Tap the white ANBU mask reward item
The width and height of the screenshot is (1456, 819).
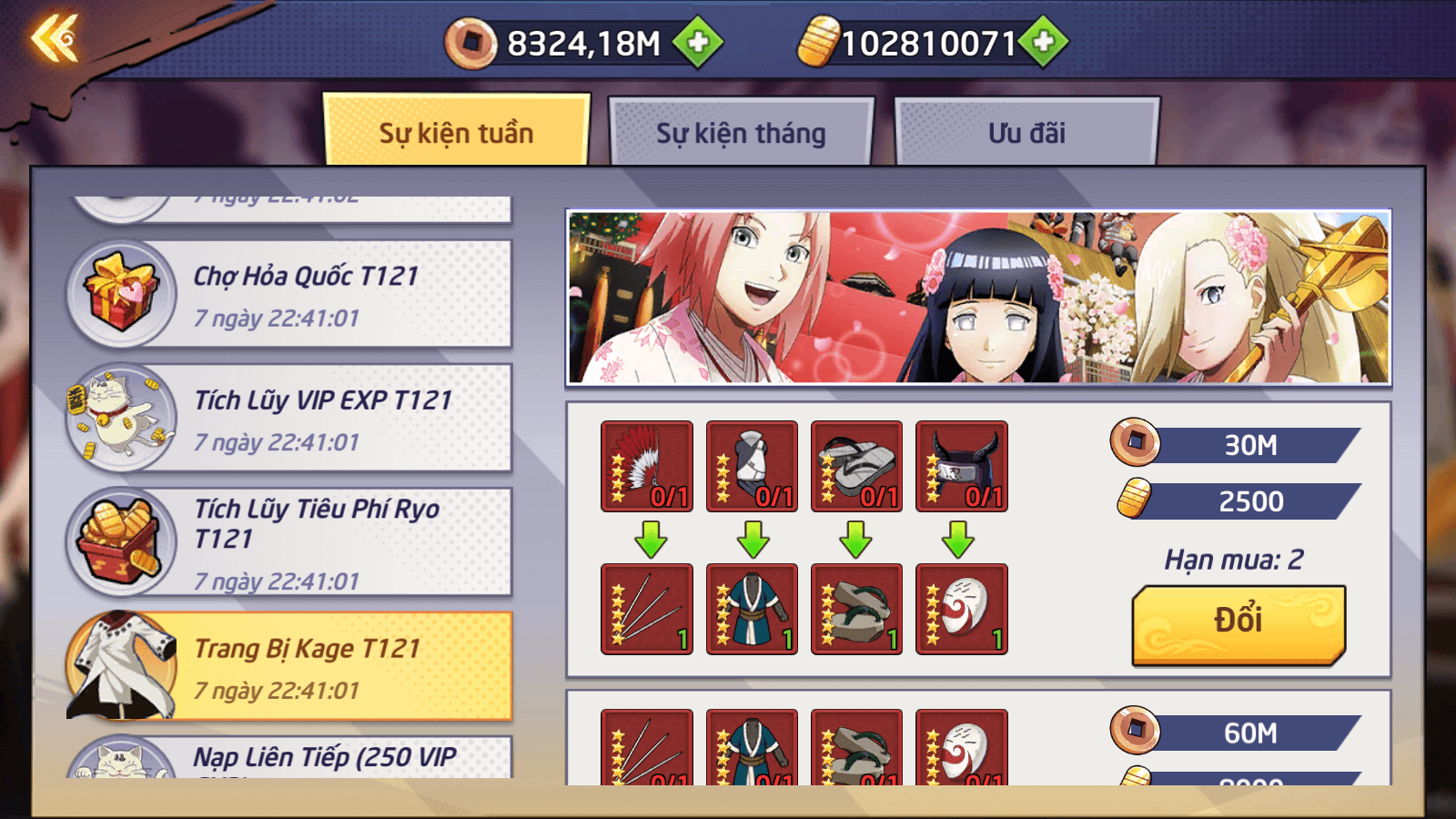[x=962, y=609]
